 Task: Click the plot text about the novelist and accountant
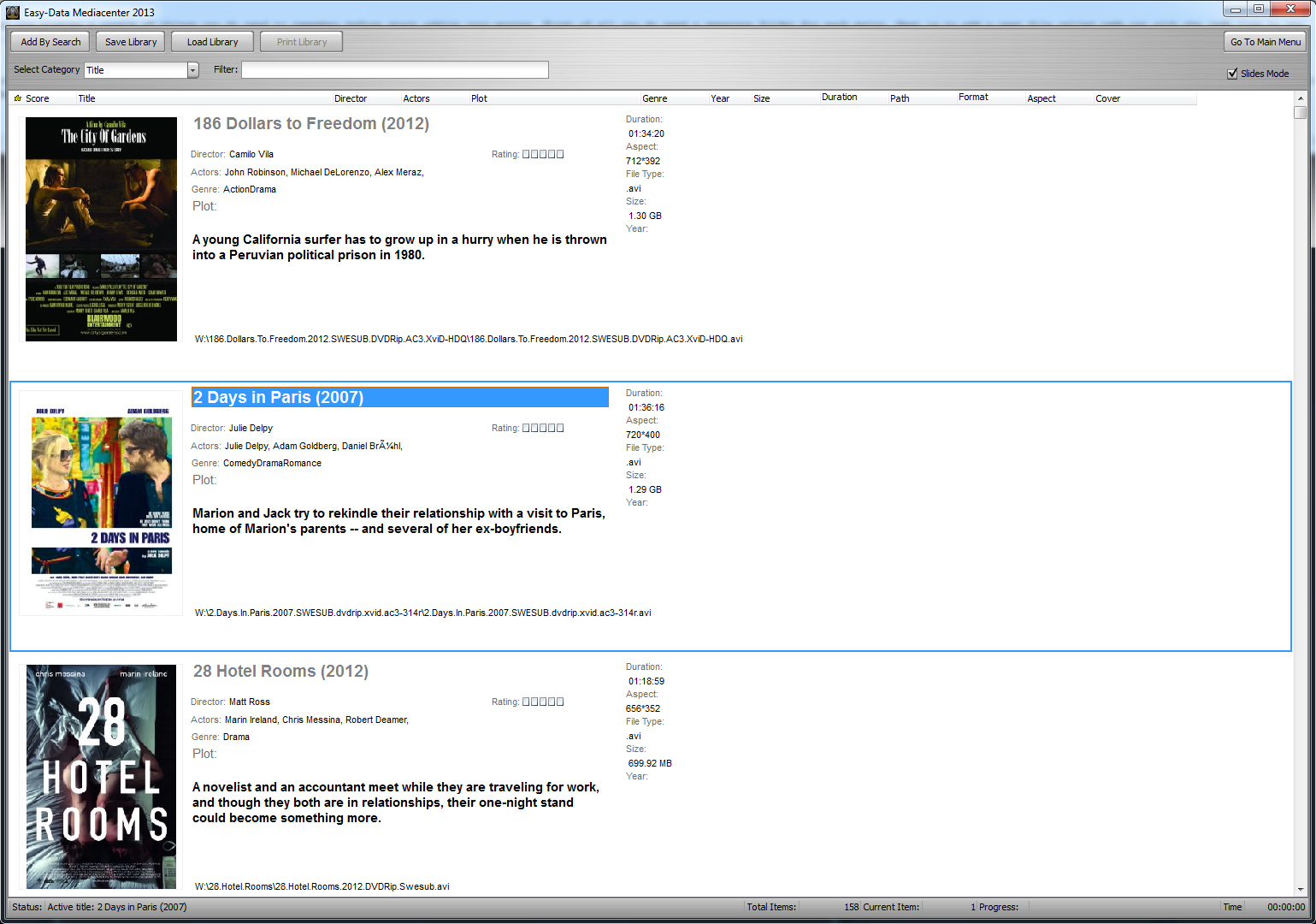click(396, 803)
